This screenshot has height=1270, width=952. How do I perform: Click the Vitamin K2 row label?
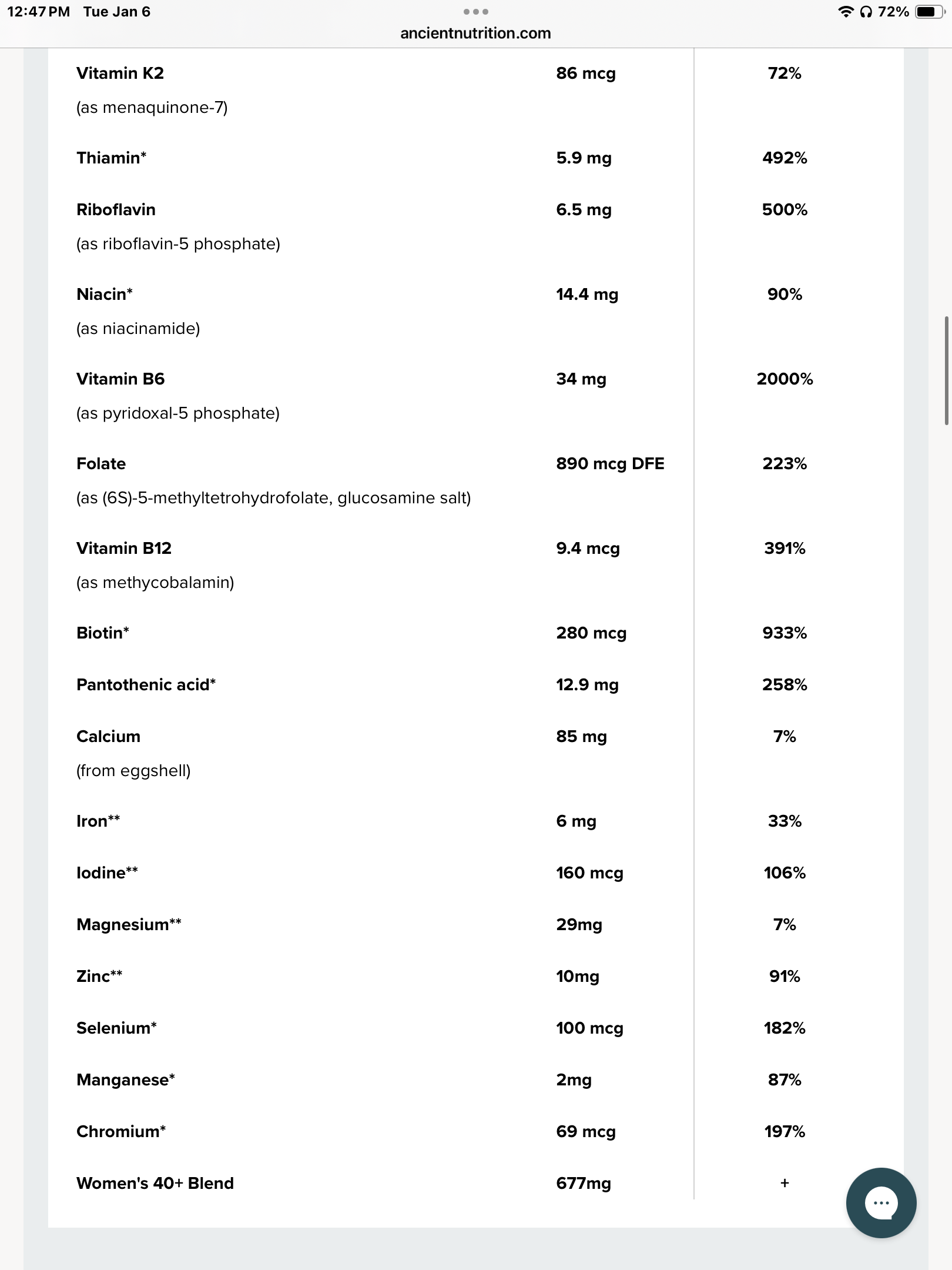[120, 73]
